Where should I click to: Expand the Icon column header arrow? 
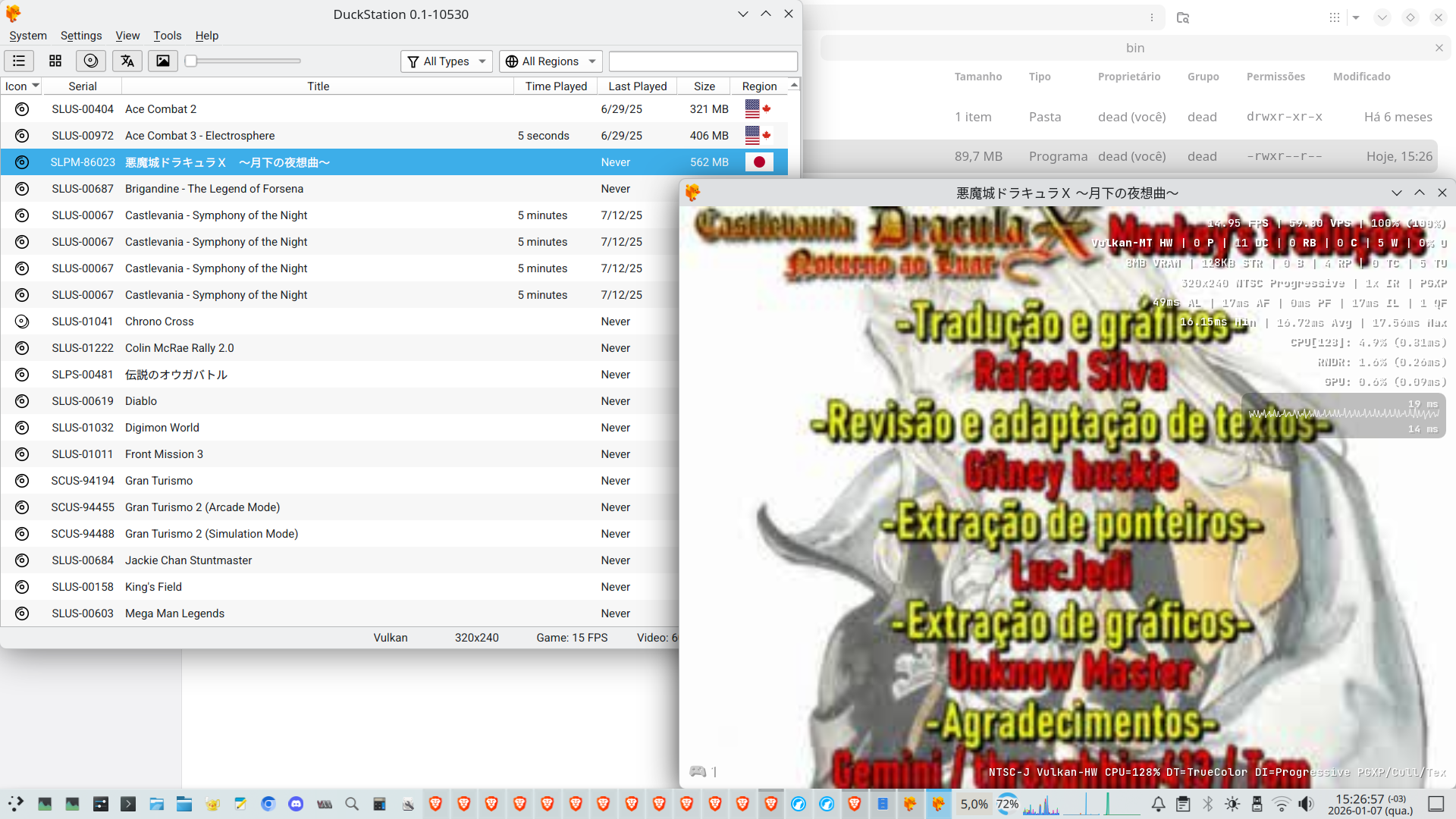coord(35,86)
